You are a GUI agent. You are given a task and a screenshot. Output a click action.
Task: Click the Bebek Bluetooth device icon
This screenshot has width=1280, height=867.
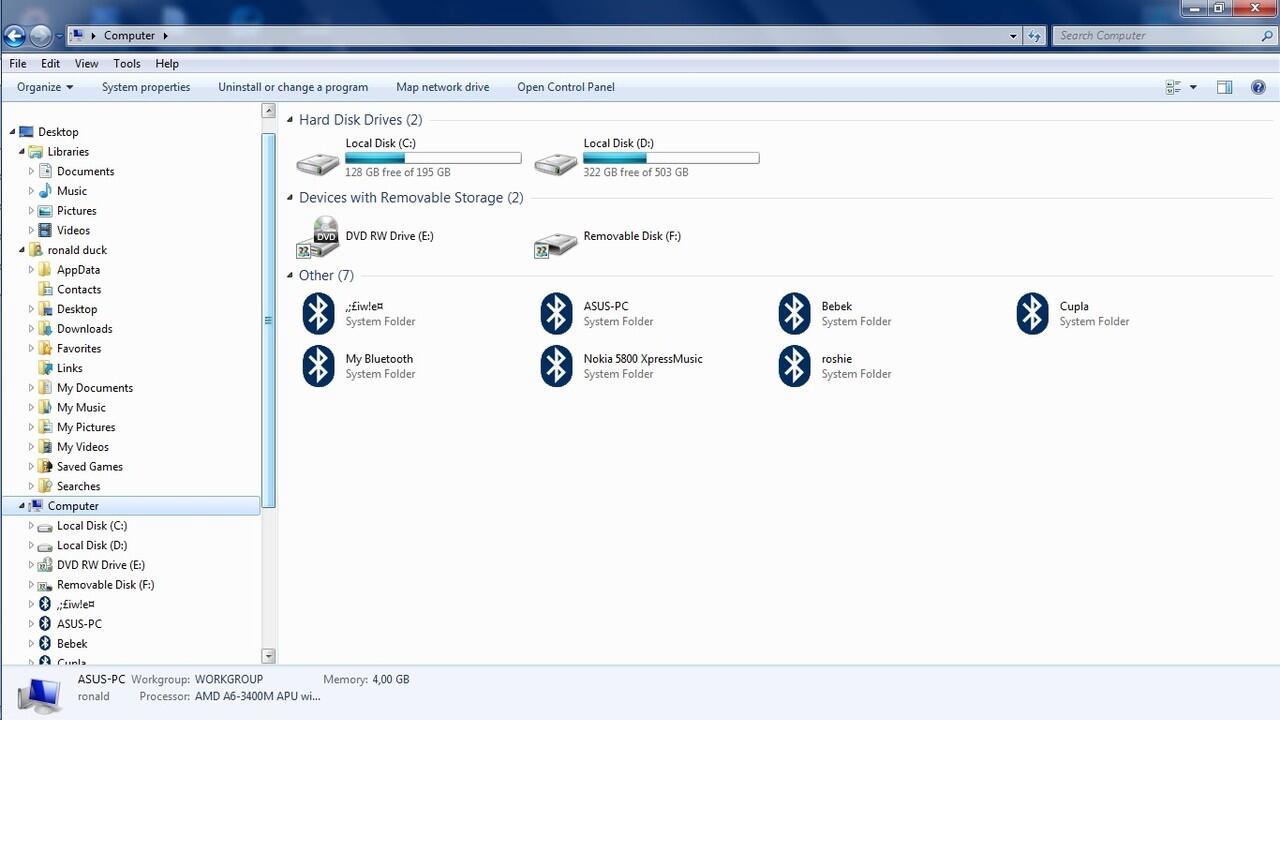(794, 313)
